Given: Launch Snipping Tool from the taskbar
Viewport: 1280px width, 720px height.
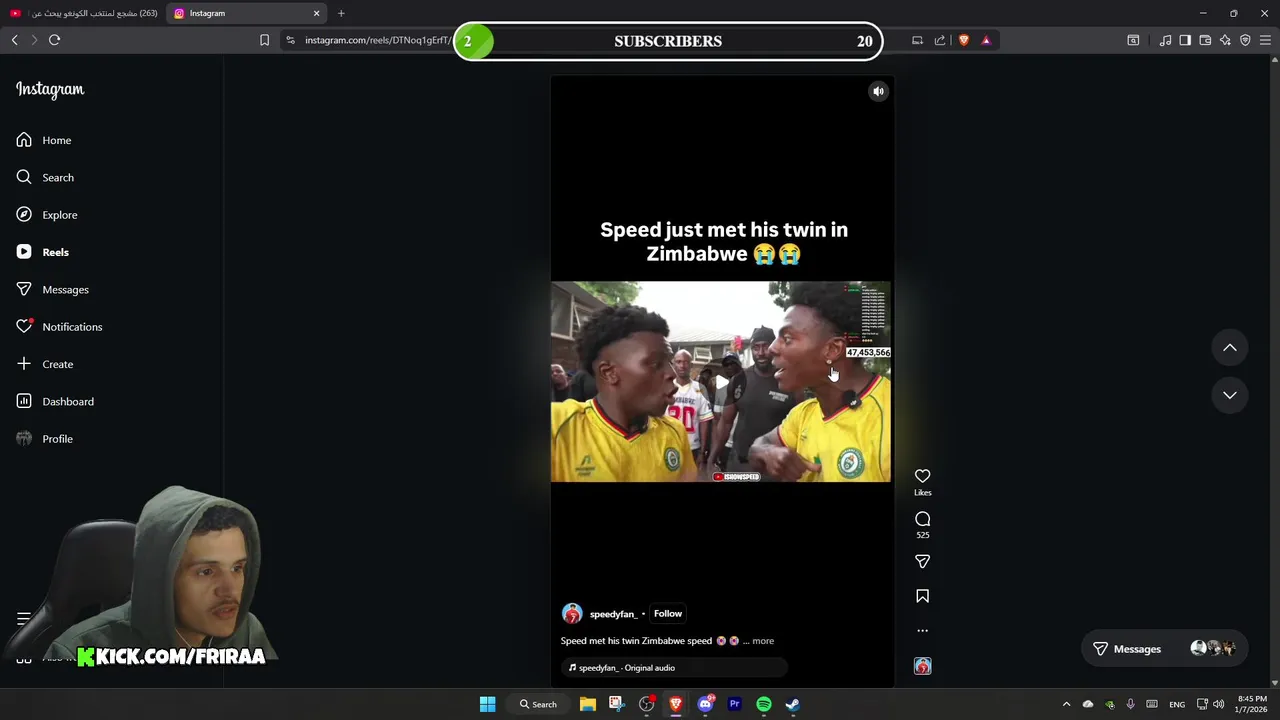Looking at the screenshot, I should [x=616, y=704].
